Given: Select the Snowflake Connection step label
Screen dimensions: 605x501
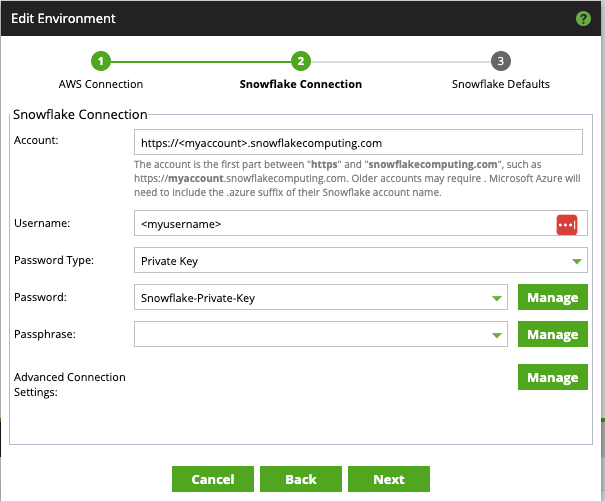Looking at the screenshot, I should click(300, 84).
